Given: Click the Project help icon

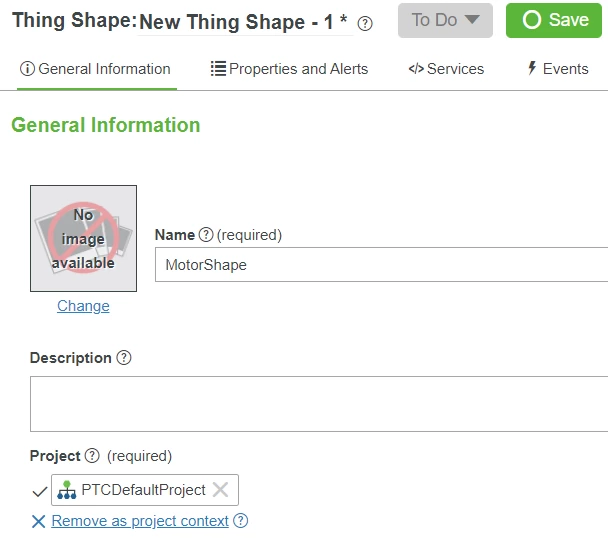Looking at the screenshot, I should coord(92,456).
